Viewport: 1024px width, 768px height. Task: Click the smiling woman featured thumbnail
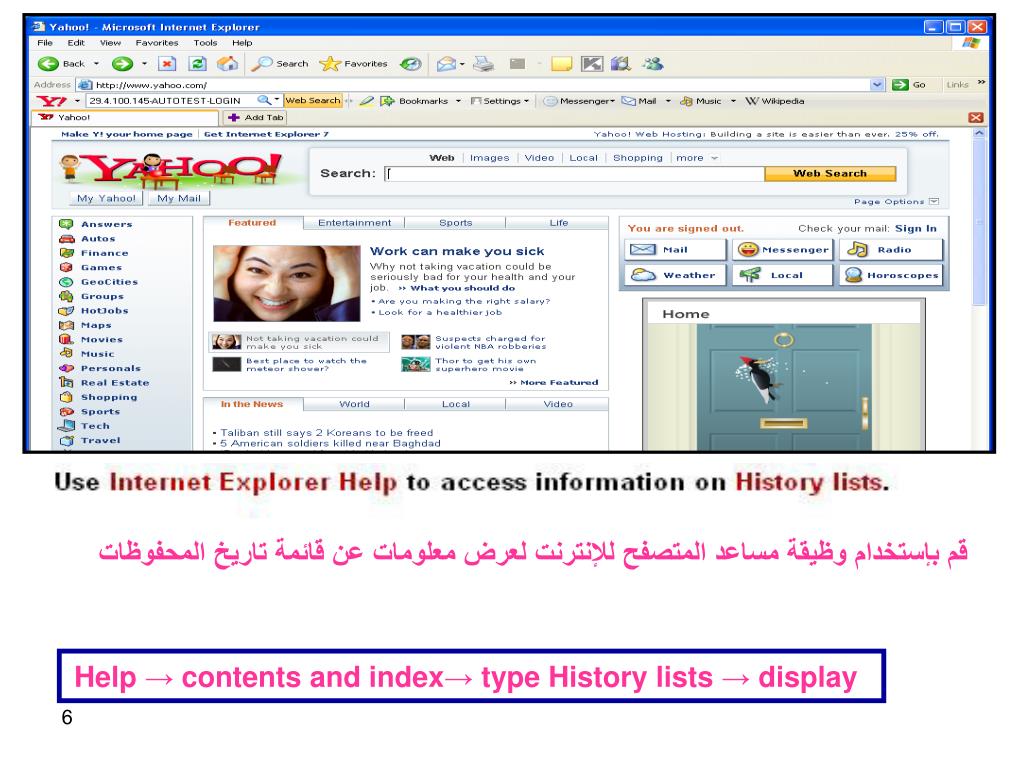[287, 283]
